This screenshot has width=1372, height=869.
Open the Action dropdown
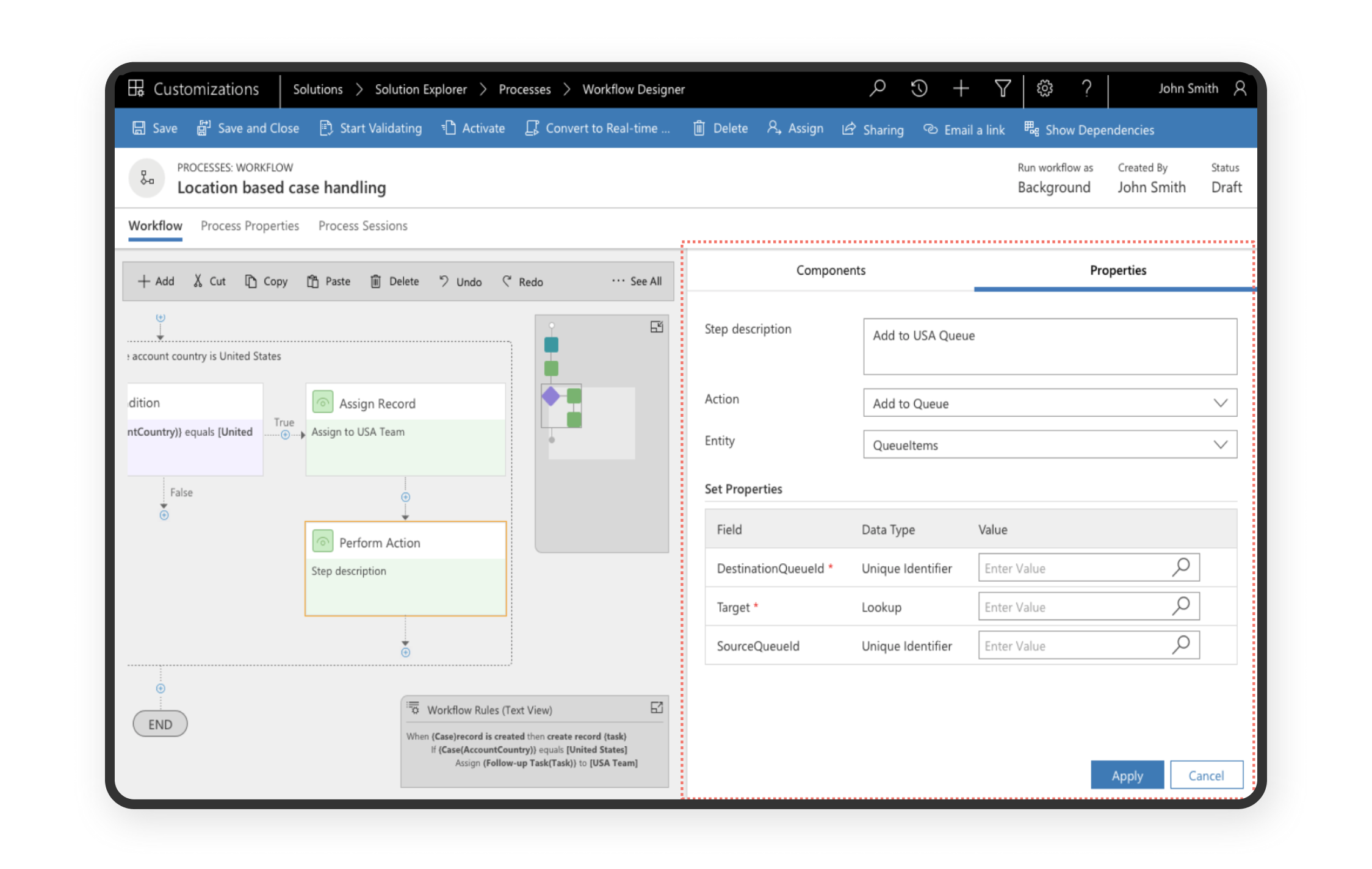(x=1050, y=403)
